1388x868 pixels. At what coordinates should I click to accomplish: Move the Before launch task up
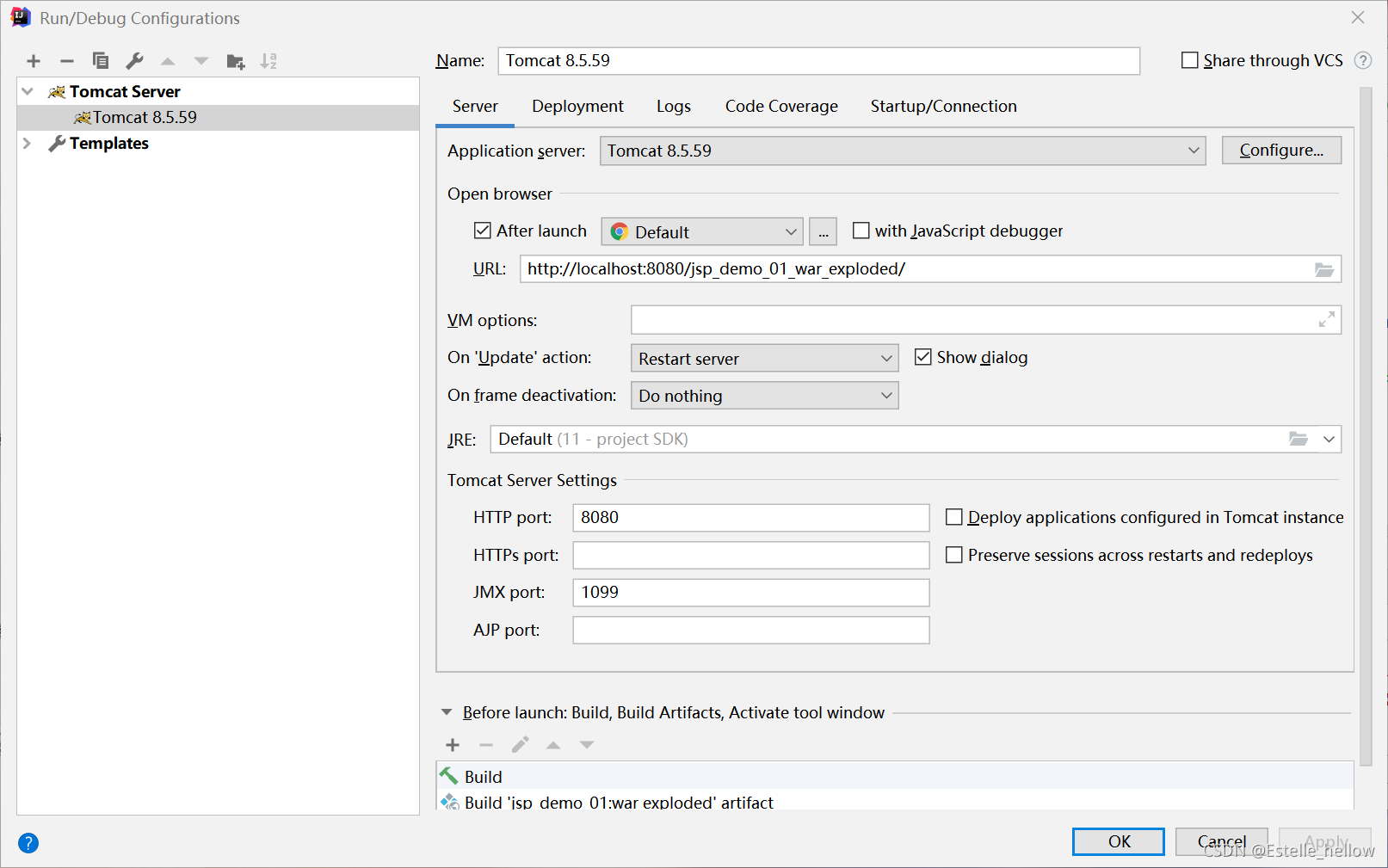[x=553, y=745]
